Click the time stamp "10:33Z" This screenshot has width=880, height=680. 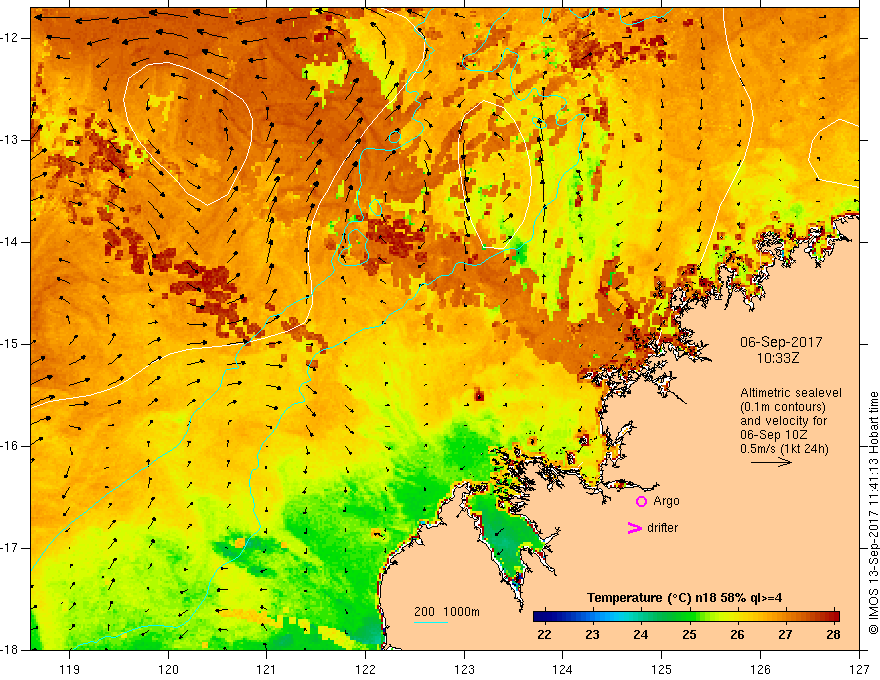point(778,358)
